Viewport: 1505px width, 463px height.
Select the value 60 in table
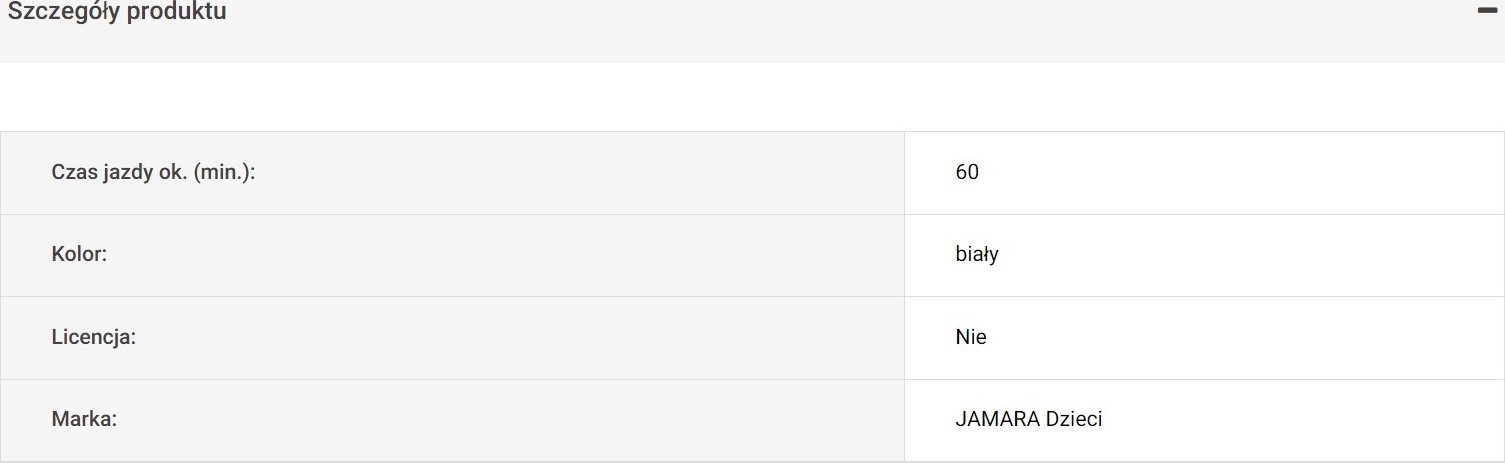[x=967, y=172]
